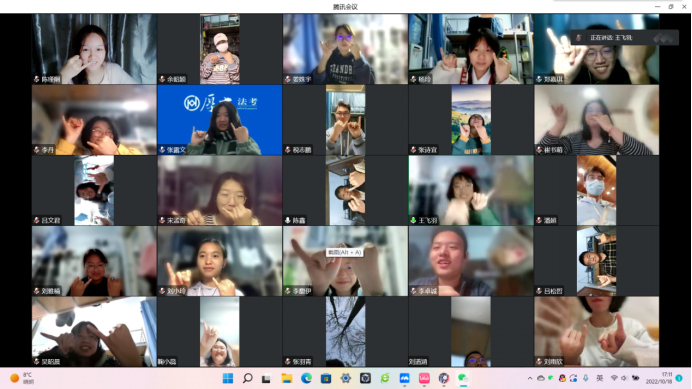This screenshot has height=389, width=692.
Task: Open the green 360 browser taskbar icon
Action: coord(385,378)
